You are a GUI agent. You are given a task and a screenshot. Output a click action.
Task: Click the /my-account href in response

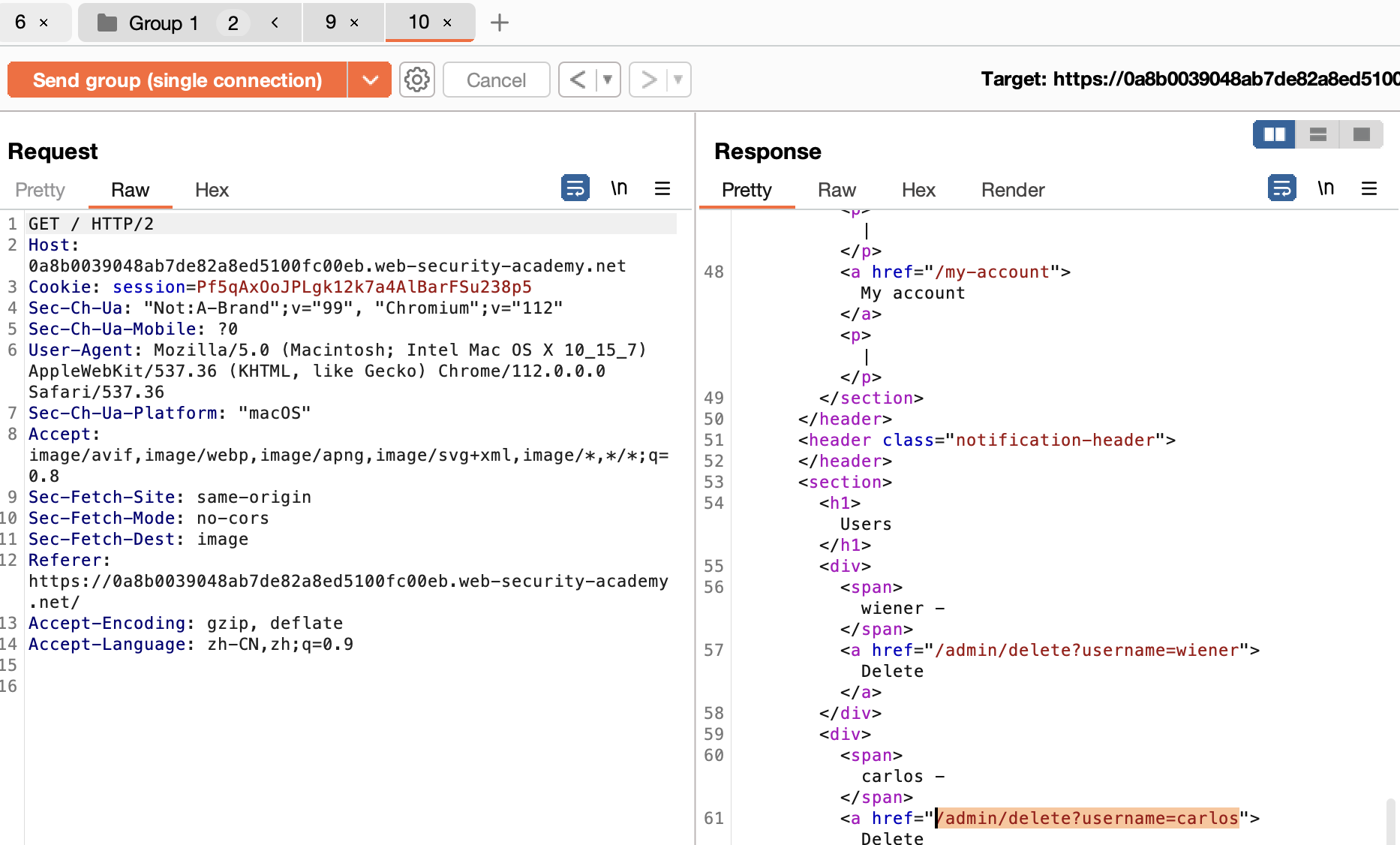click(x=992, y=272)
